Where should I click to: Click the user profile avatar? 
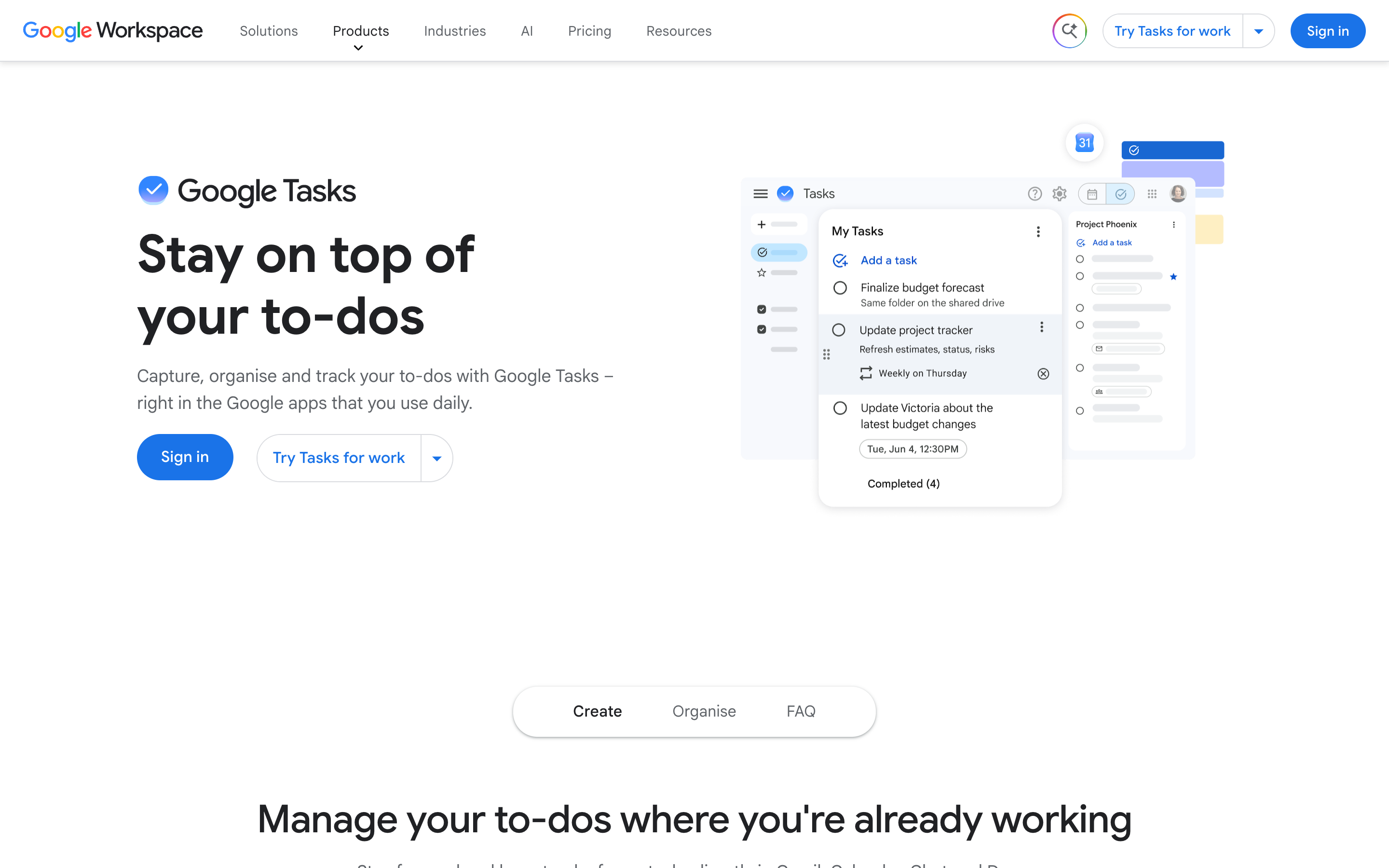(1178, 193)
